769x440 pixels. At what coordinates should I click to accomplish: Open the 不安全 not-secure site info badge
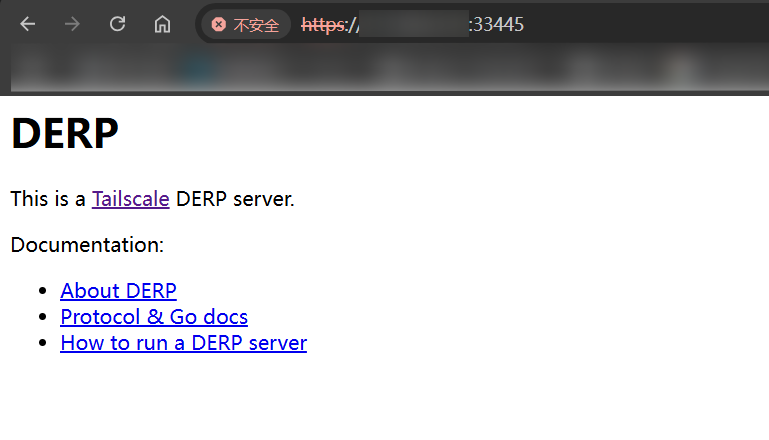[x=246, y=25]
